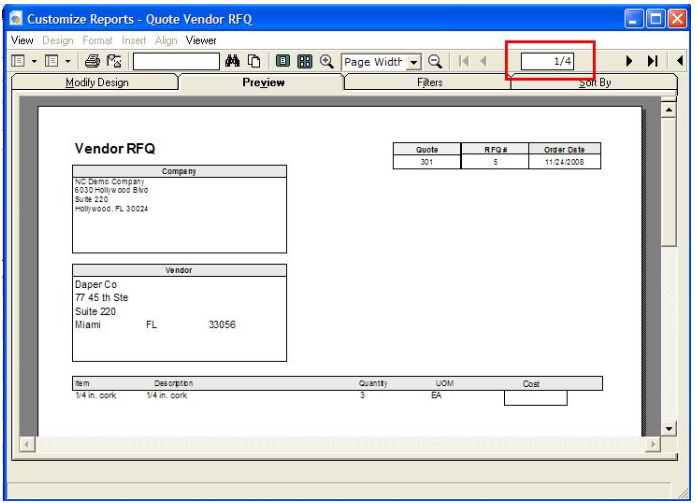The height and width of the screenshot is (503, 697).
Task: Click the zoom in magnifier icon
Action: click(327, 61)
